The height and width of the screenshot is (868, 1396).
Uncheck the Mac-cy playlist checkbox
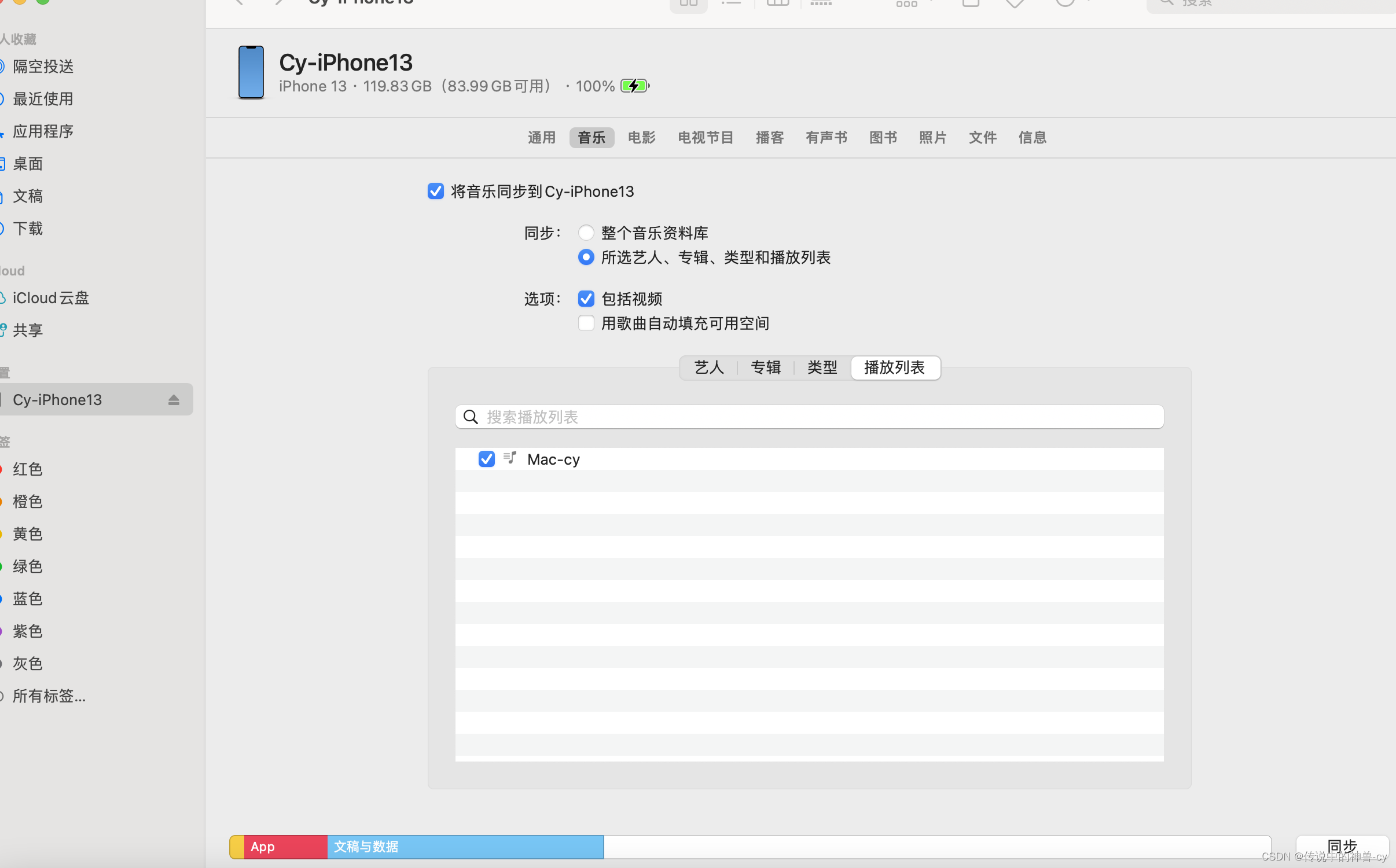pyautogui.click(x=487, y=459)
